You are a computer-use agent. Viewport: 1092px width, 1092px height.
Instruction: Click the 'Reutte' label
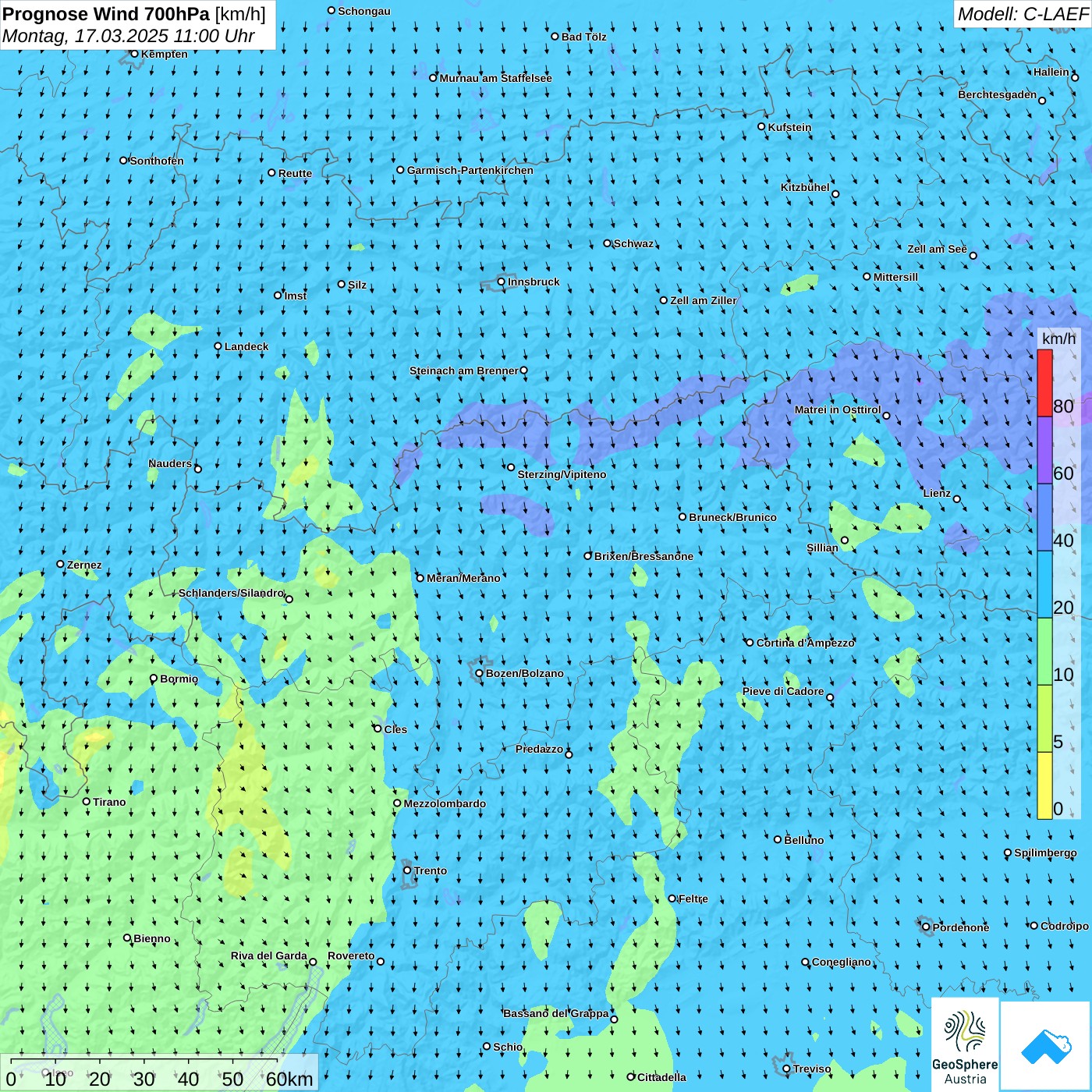[x=296, y=173]
